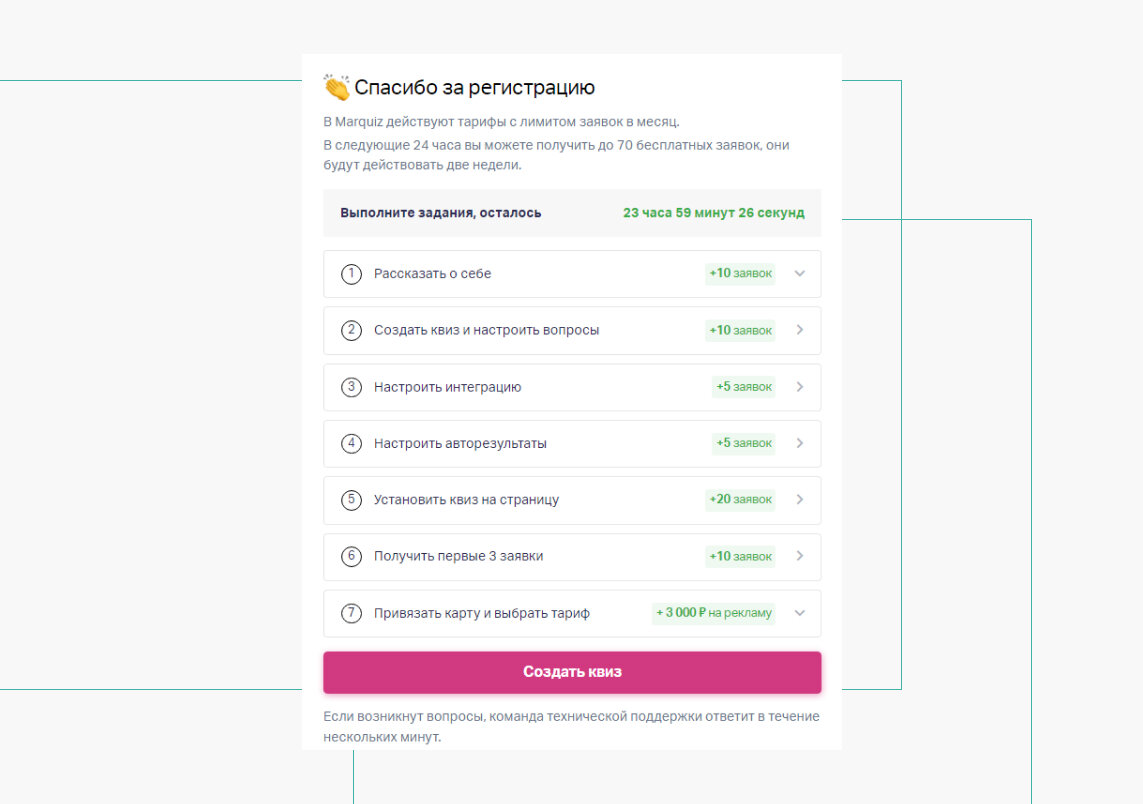The image size is (1143, 804).
Task: Click the green countdown timer text
Action: pos(713,213)
